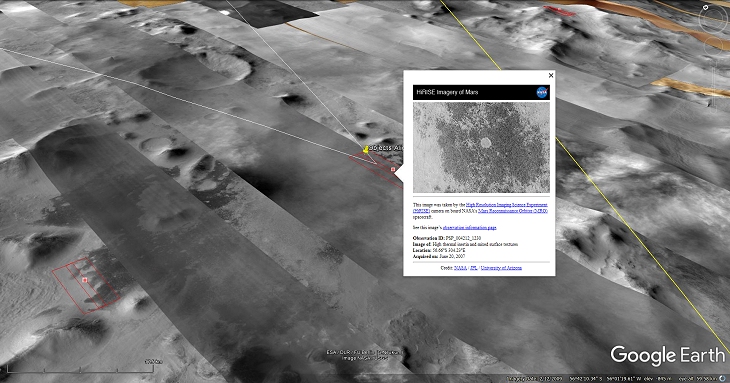
Task: Close the HiRISE imagery info balloon
Action: [x=551, y=75]
